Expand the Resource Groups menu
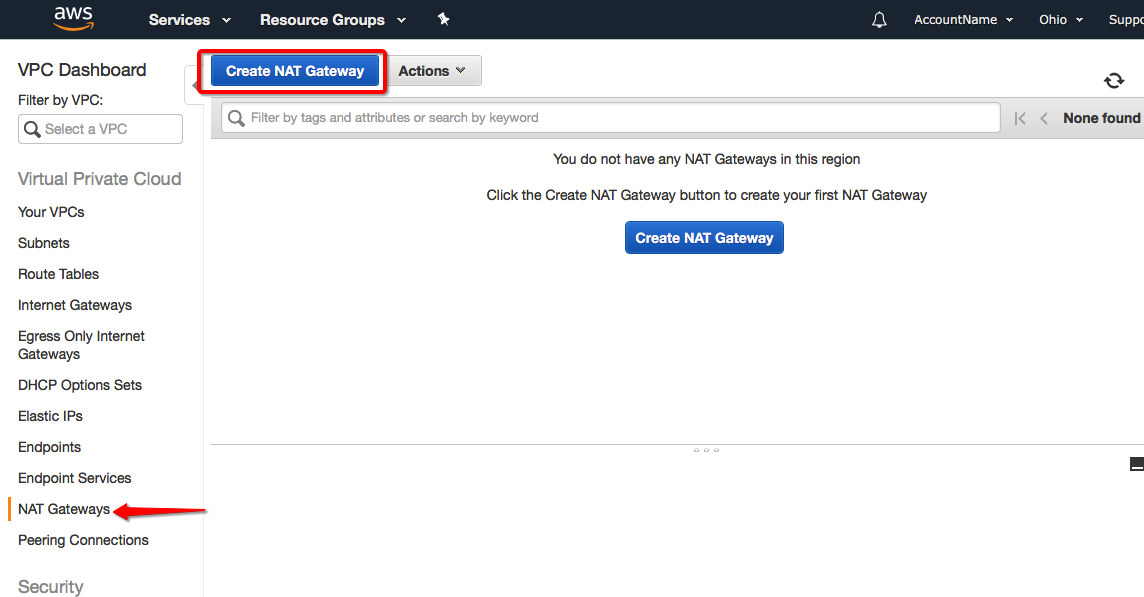 pos(332,20)
